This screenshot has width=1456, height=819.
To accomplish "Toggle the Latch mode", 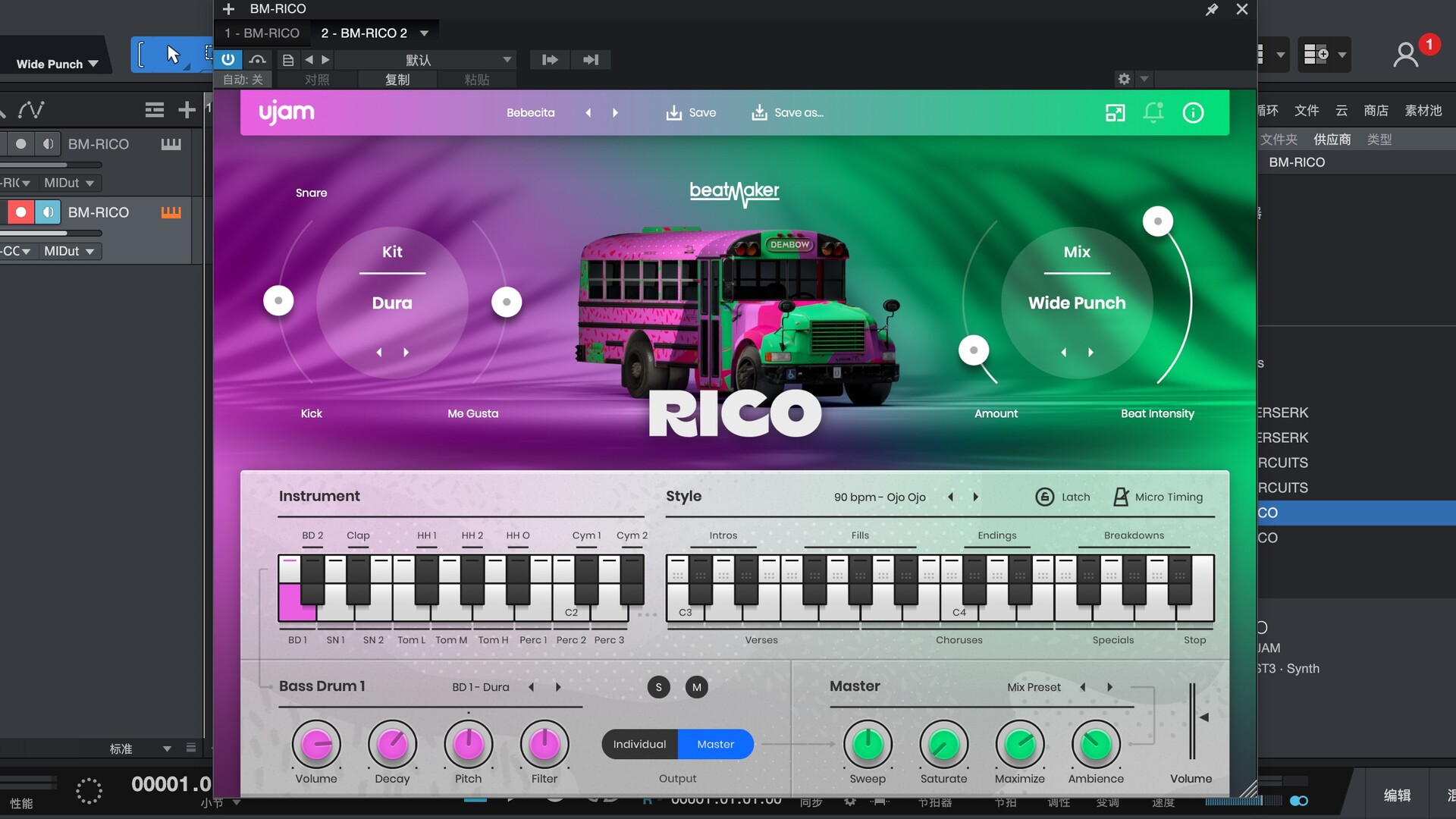I will 1062,497.
